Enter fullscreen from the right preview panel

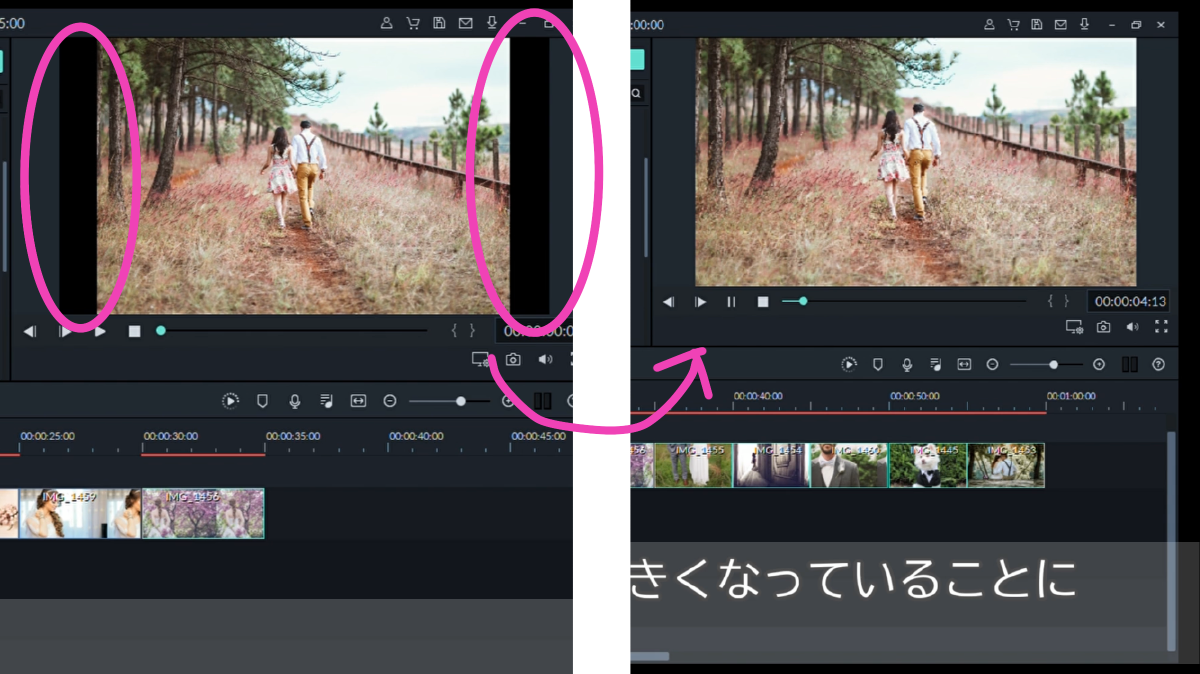tap(1161, 327)
